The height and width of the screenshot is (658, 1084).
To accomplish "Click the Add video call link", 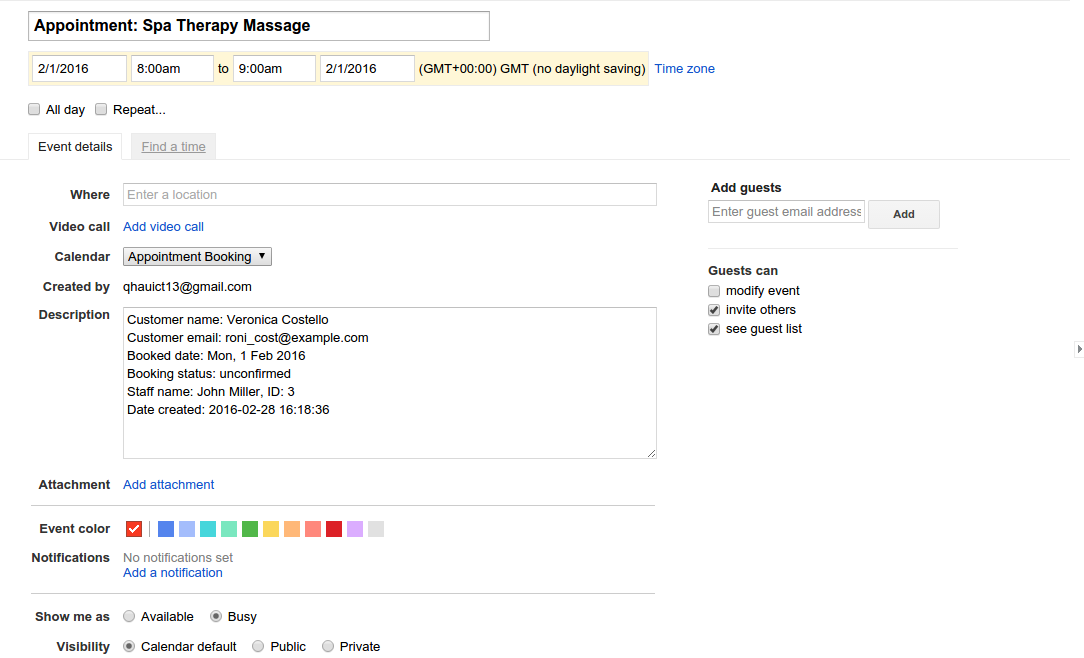I will [163, 227].
